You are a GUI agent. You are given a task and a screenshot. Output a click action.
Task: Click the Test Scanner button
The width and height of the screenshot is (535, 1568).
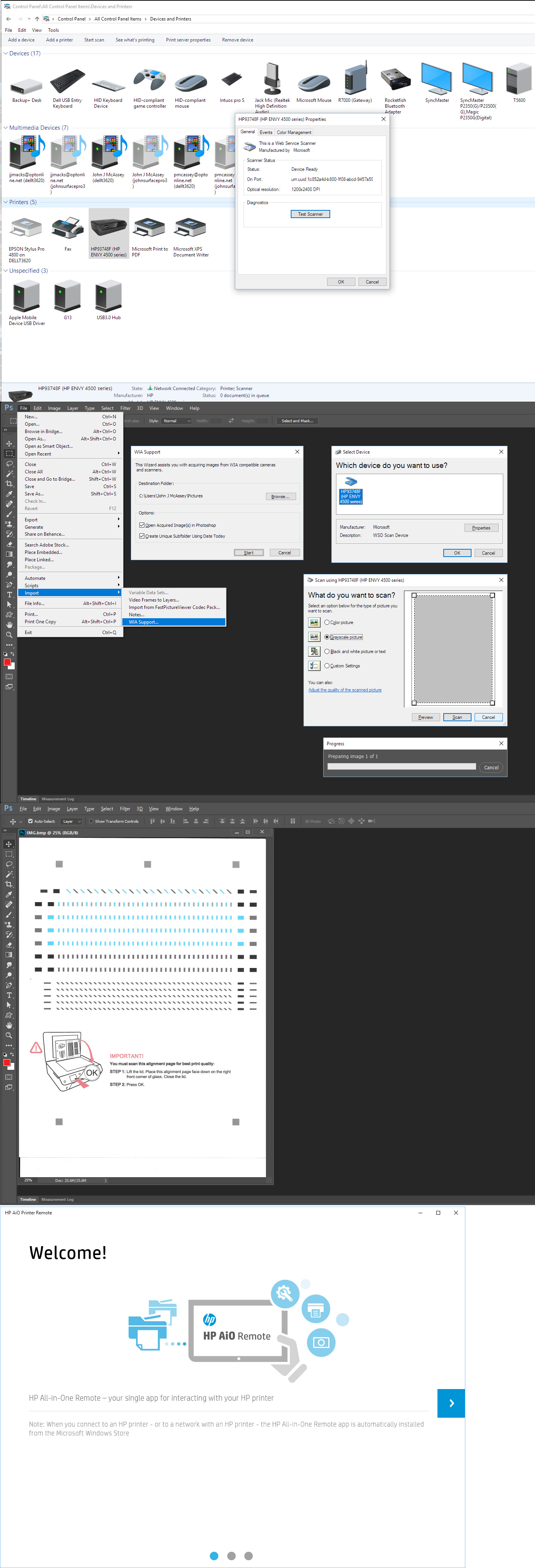(310, 214)
